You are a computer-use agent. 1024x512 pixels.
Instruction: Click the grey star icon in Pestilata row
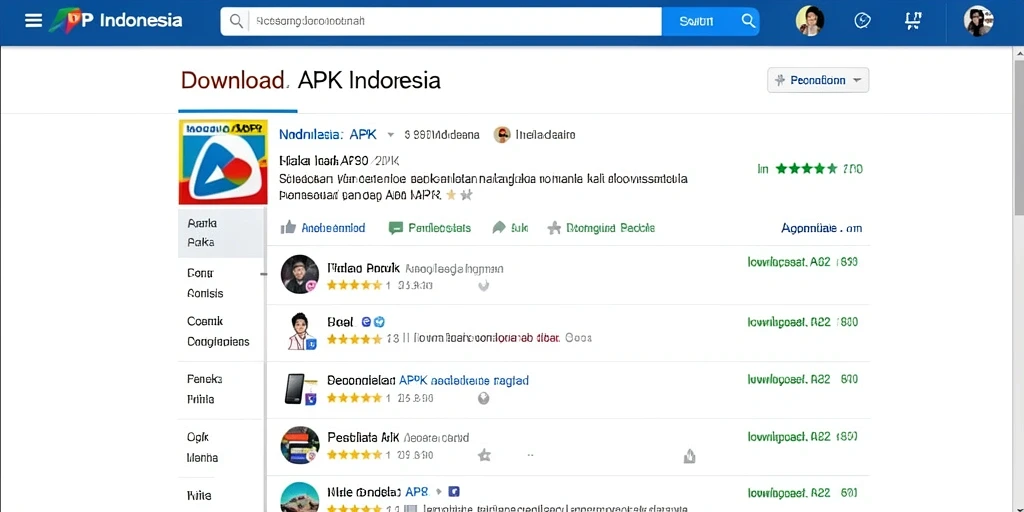click(x=484, y=455)
